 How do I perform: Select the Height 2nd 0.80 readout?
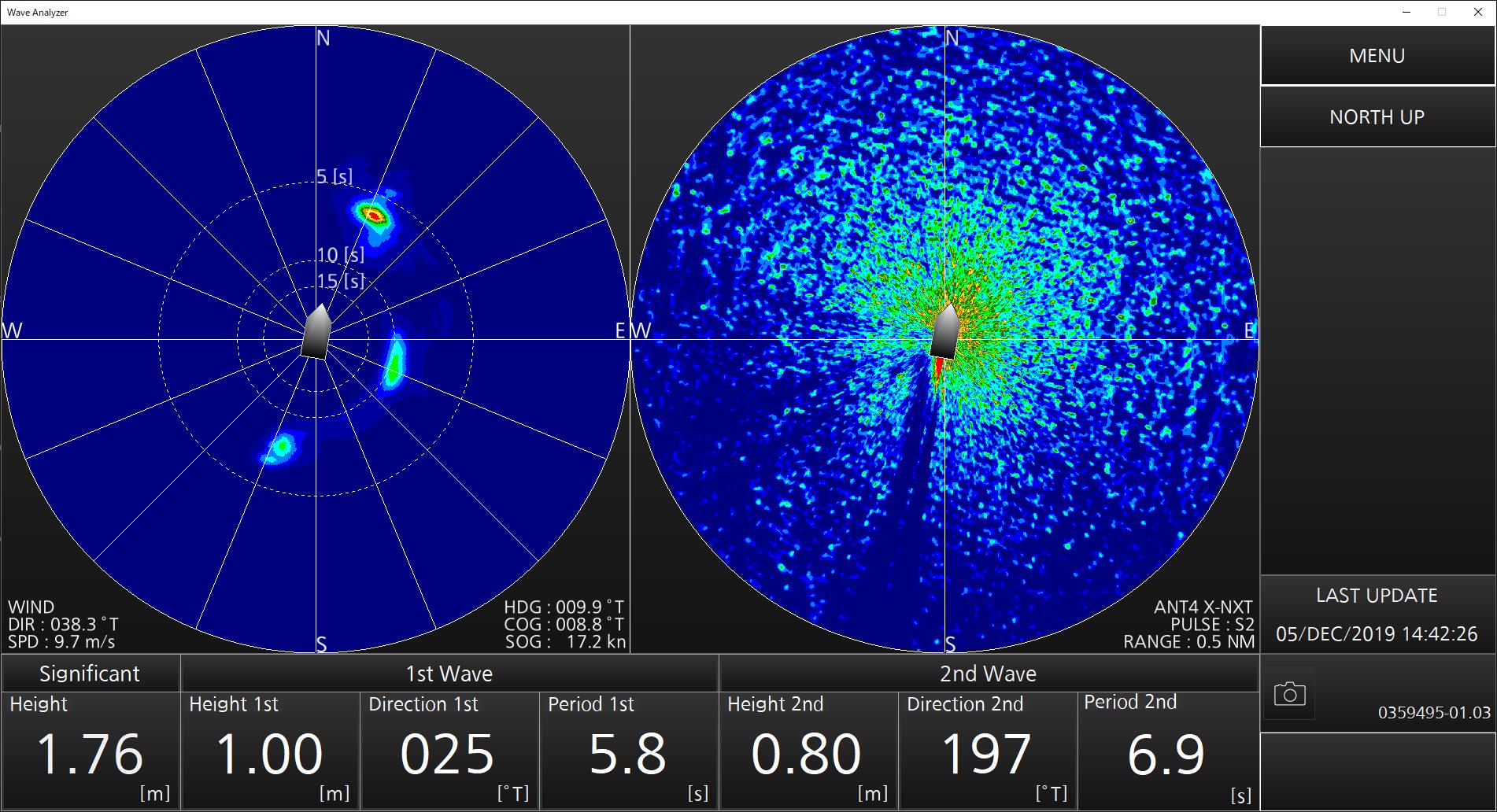pyautogui.click(x=808, y=751)
